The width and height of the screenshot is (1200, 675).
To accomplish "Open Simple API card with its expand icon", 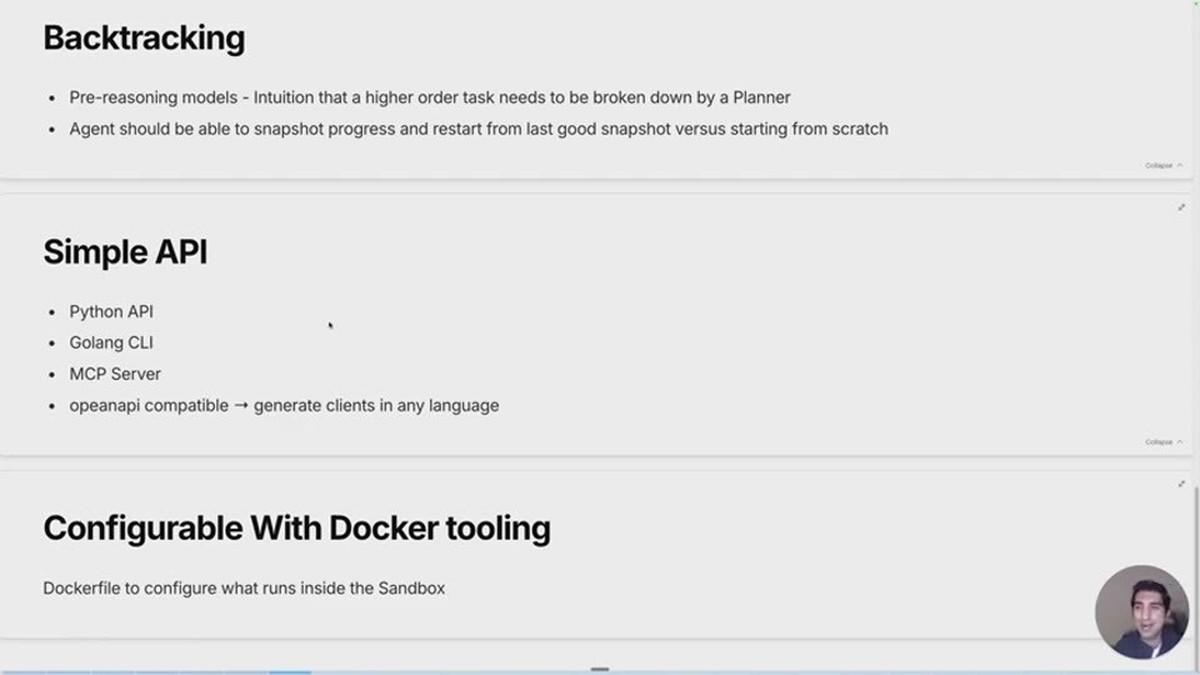I will point(1181,207).
